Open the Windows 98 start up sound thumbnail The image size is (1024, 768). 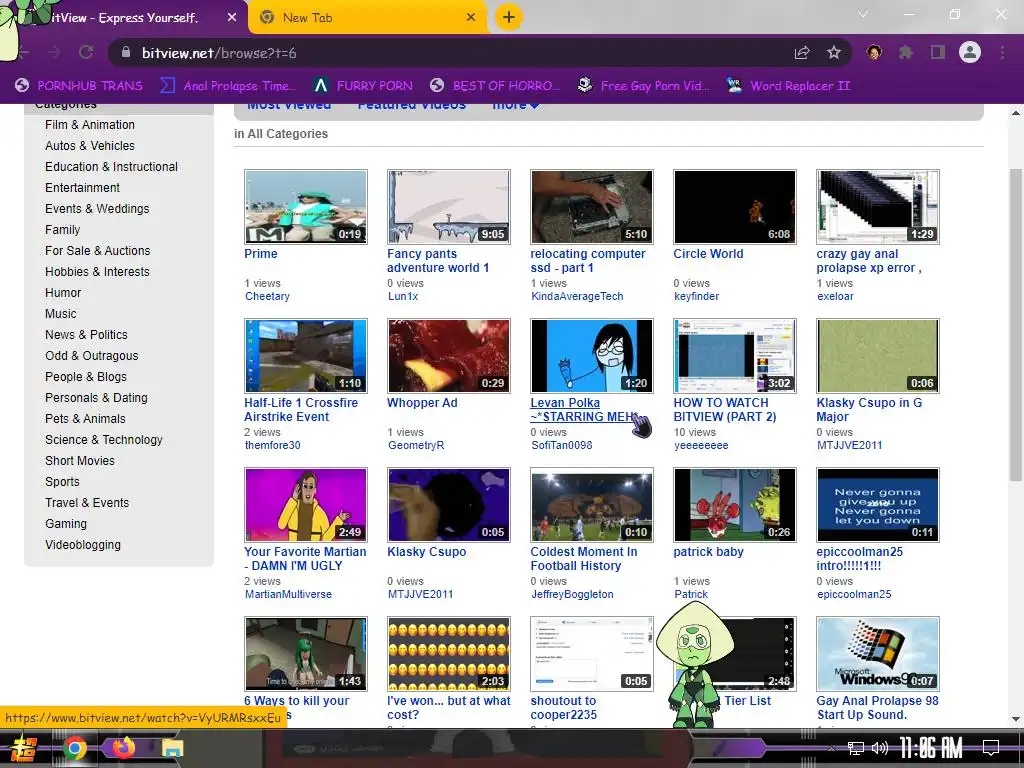[x=878, y=653]
